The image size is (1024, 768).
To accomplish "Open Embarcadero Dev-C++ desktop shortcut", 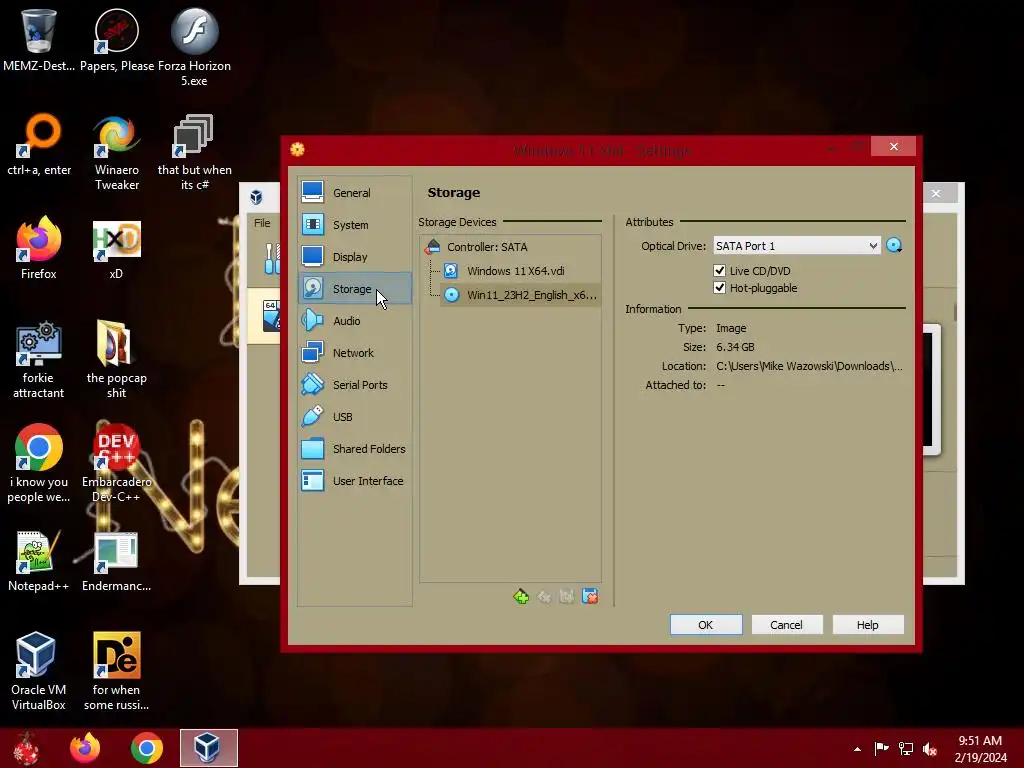I will (x=117, y=464).
